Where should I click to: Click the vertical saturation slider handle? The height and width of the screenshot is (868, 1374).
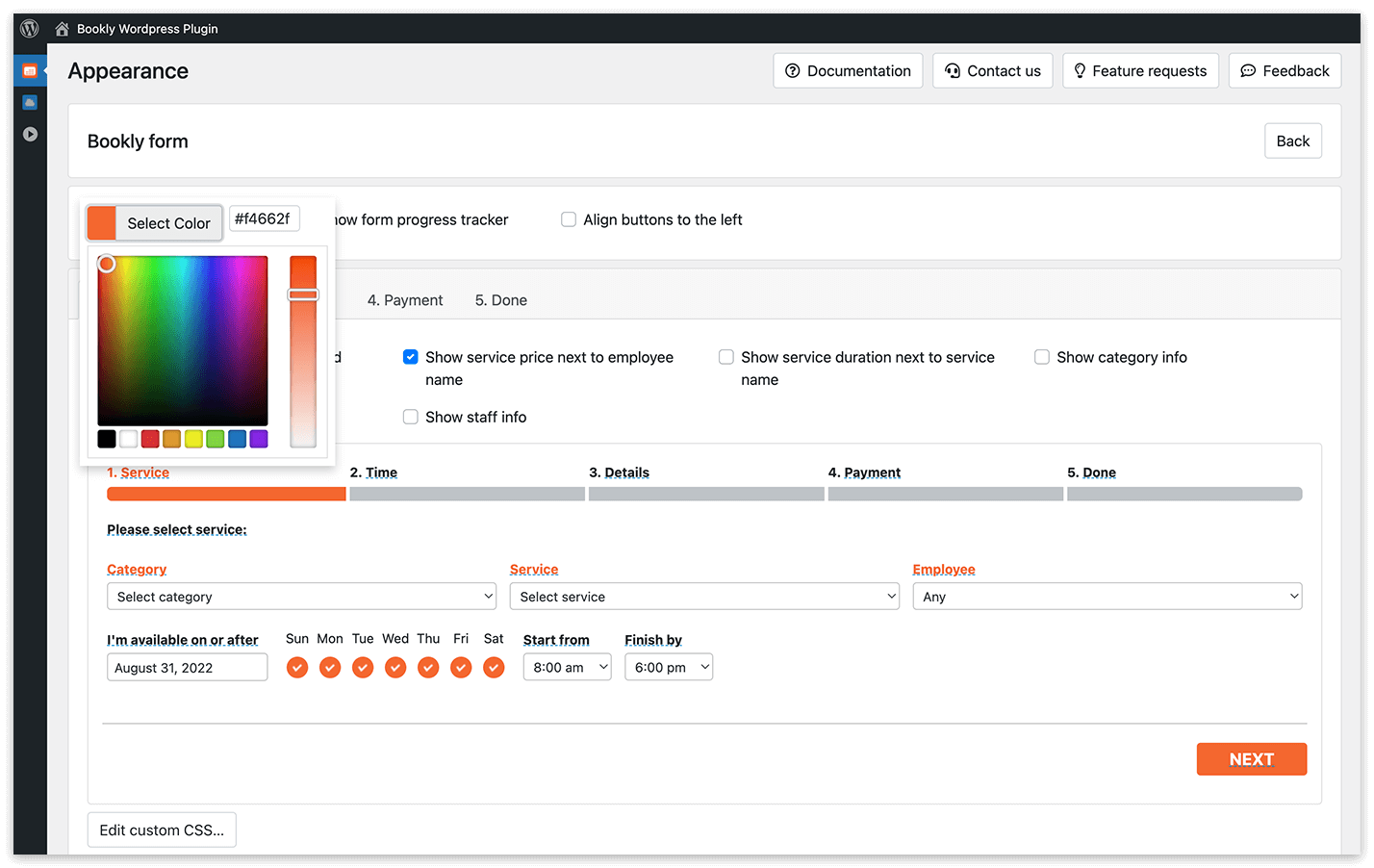[x=303, y=294]
